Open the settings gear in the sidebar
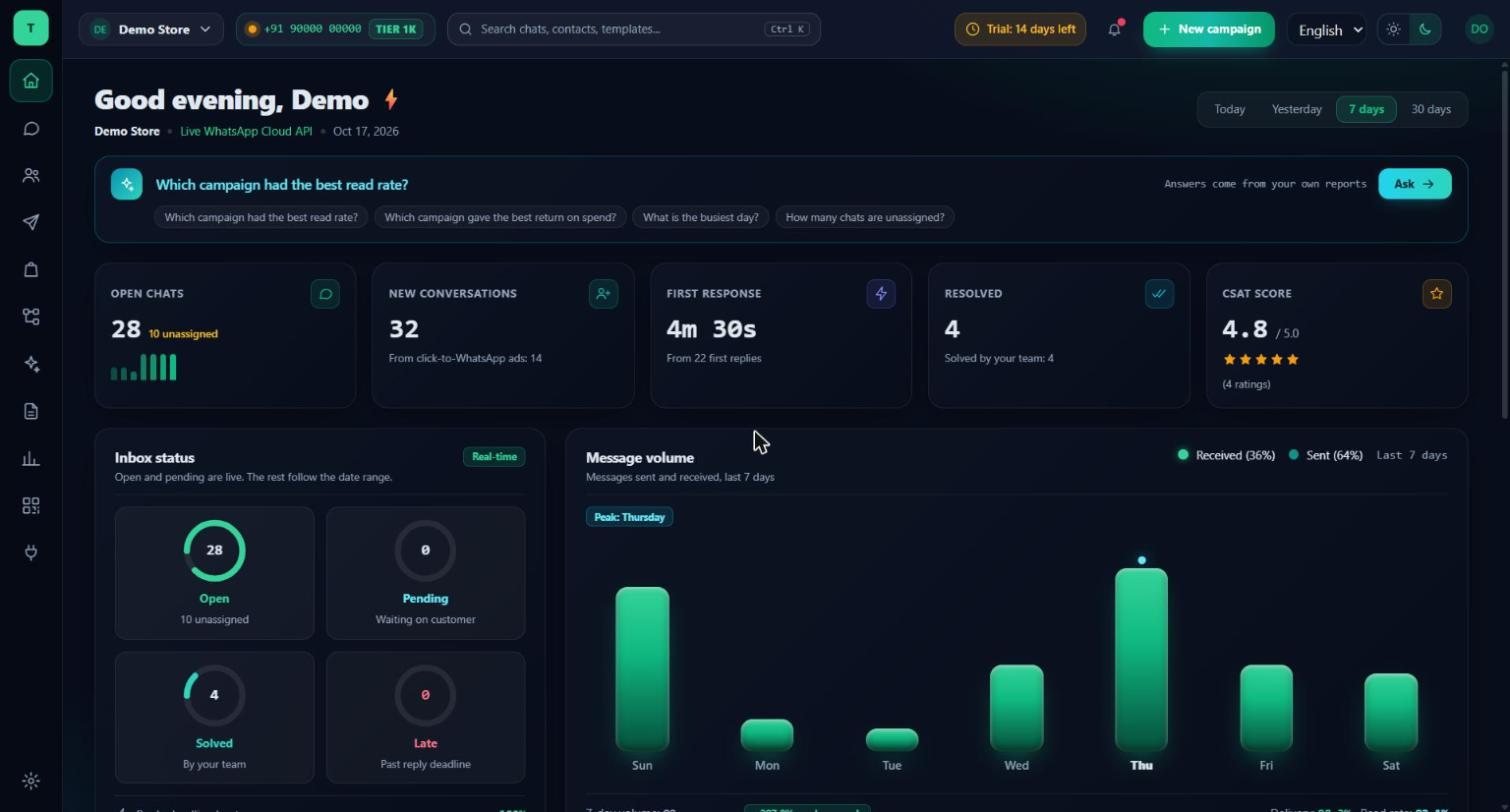Image resolution: width=1510 pixels, height=812 pixels. click(x=31, y=781)
